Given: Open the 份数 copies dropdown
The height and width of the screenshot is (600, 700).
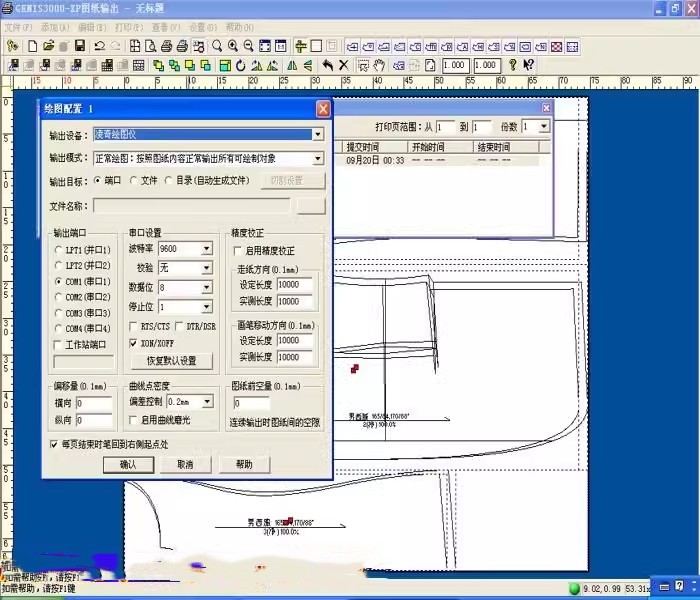Looking at the screenshot, I should 543,126.
